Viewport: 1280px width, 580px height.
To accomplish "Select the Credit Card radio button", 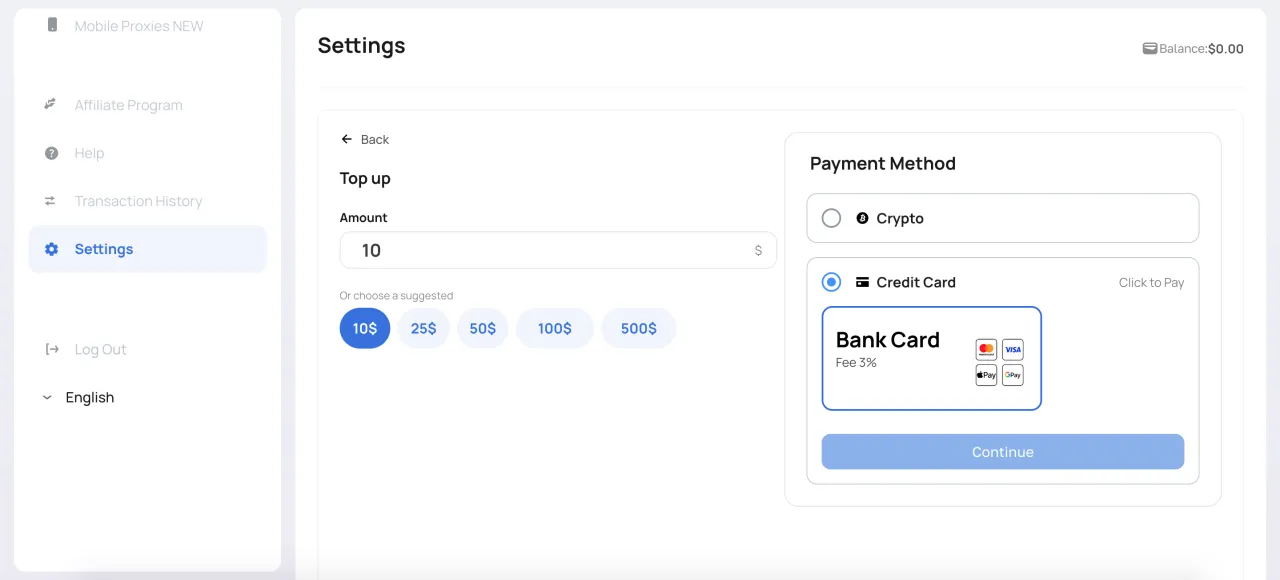I will point(831,282).
